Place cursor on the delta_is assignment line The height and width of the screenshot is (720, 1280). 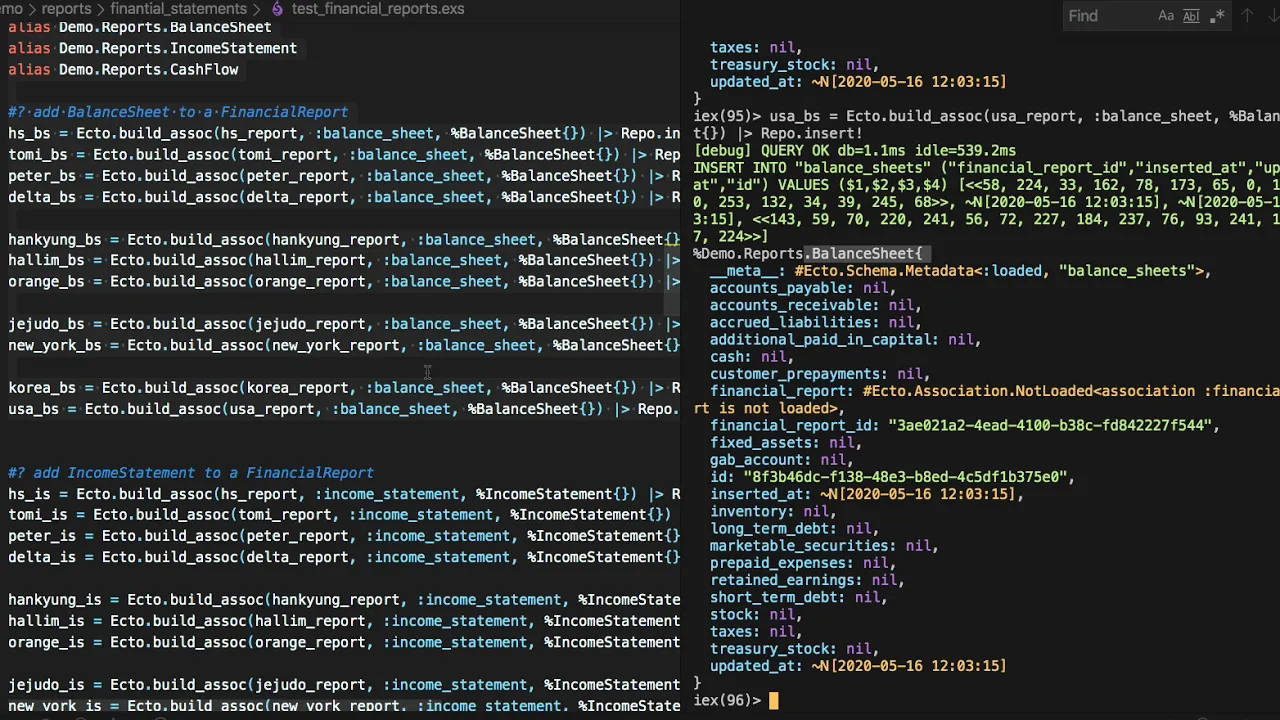(x=344, y=557)
